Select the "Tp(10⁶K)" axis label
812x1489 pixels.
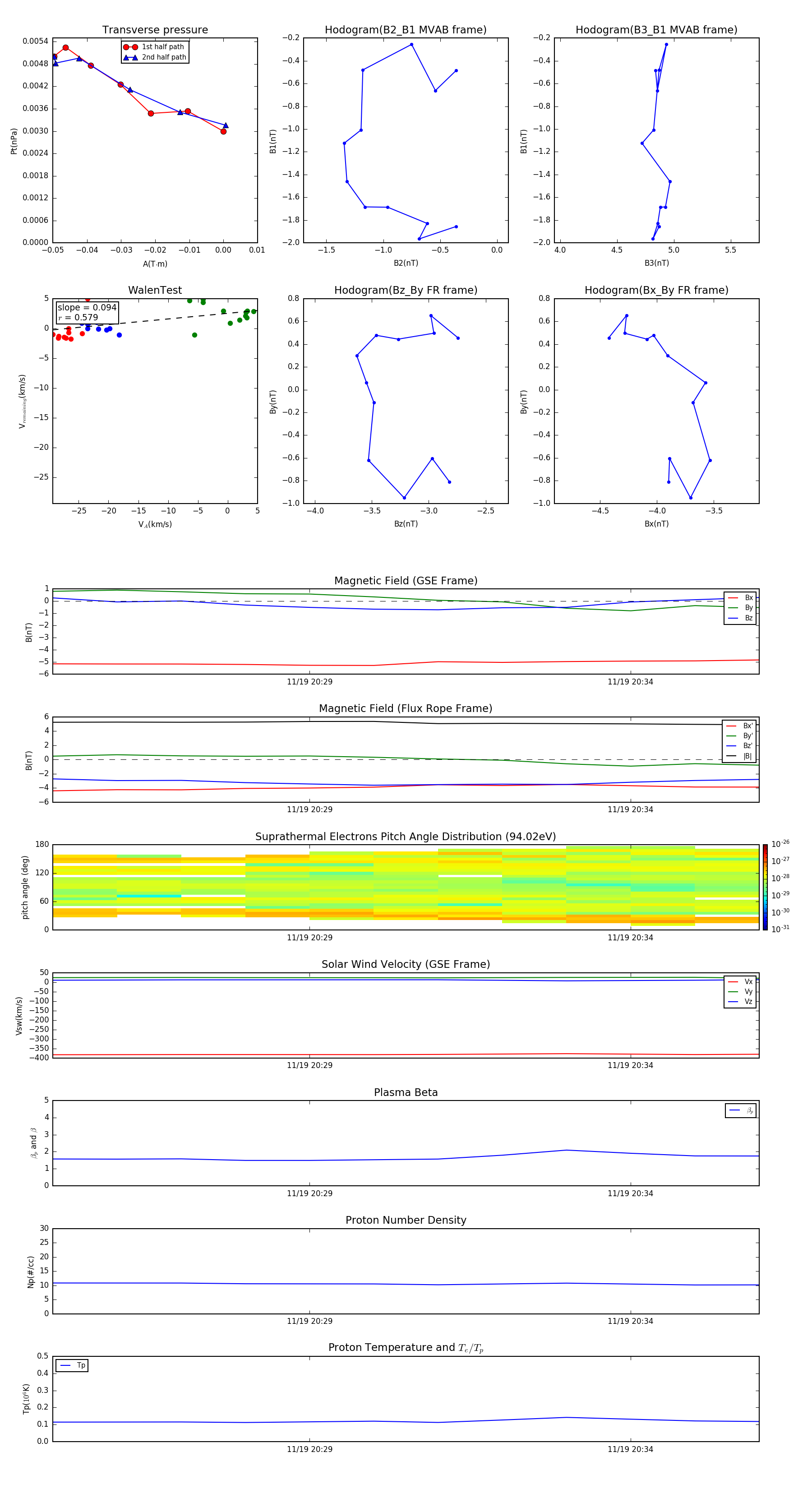click(x=26, y=1399)
